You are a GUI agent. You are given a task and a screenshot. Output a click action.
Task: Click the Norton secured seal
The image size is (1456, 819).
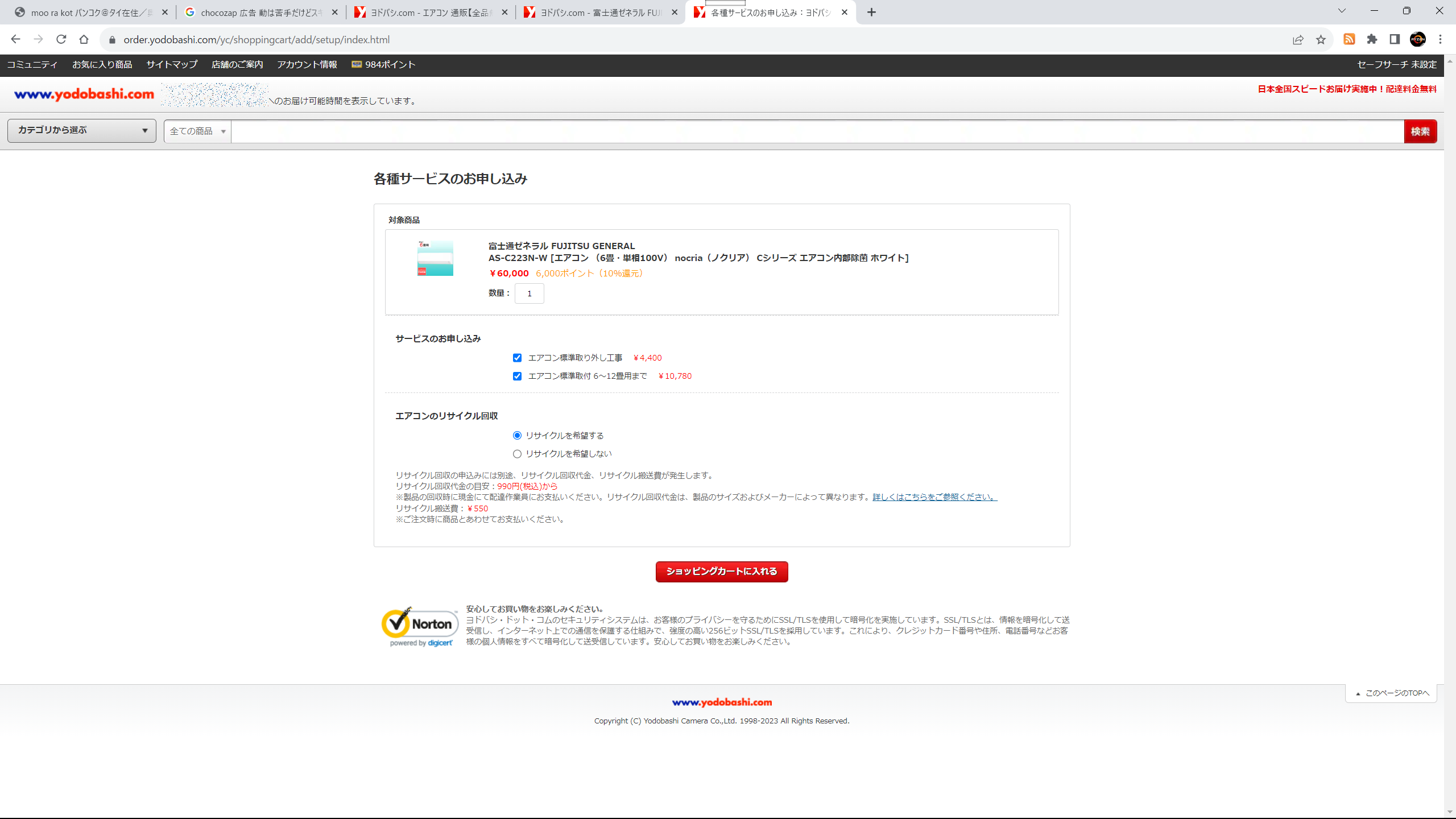pyautogui.click(x=420, y=626)
